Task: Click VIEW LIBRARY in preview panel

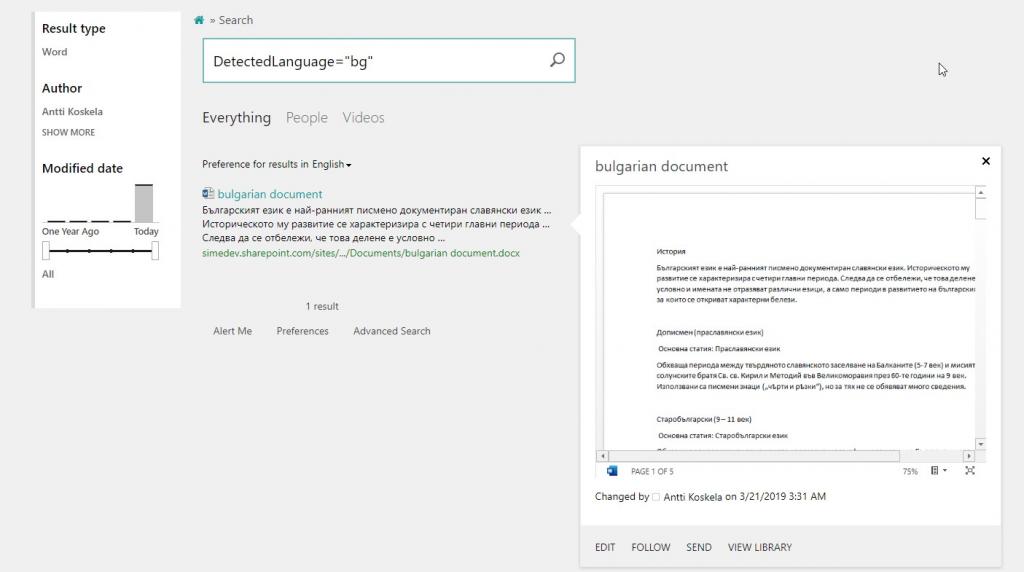Action: tap(759, 547)
